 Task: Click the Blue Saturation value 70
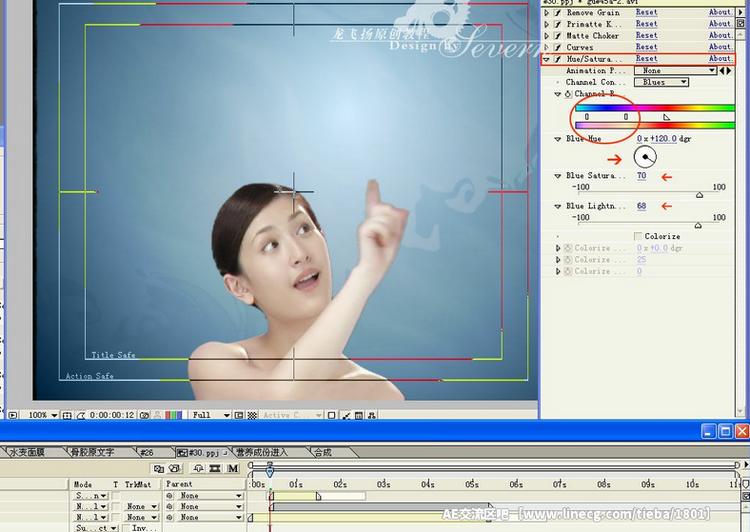(x=641, y=176)
